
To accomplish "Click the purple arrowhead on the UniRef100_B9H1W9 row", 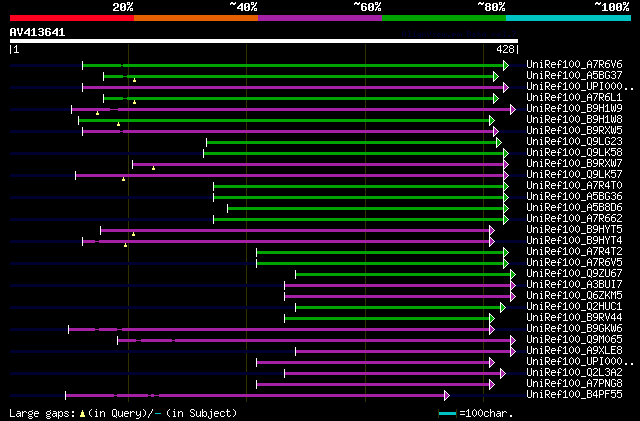I will pyautogui.click(x=513, y=109).
